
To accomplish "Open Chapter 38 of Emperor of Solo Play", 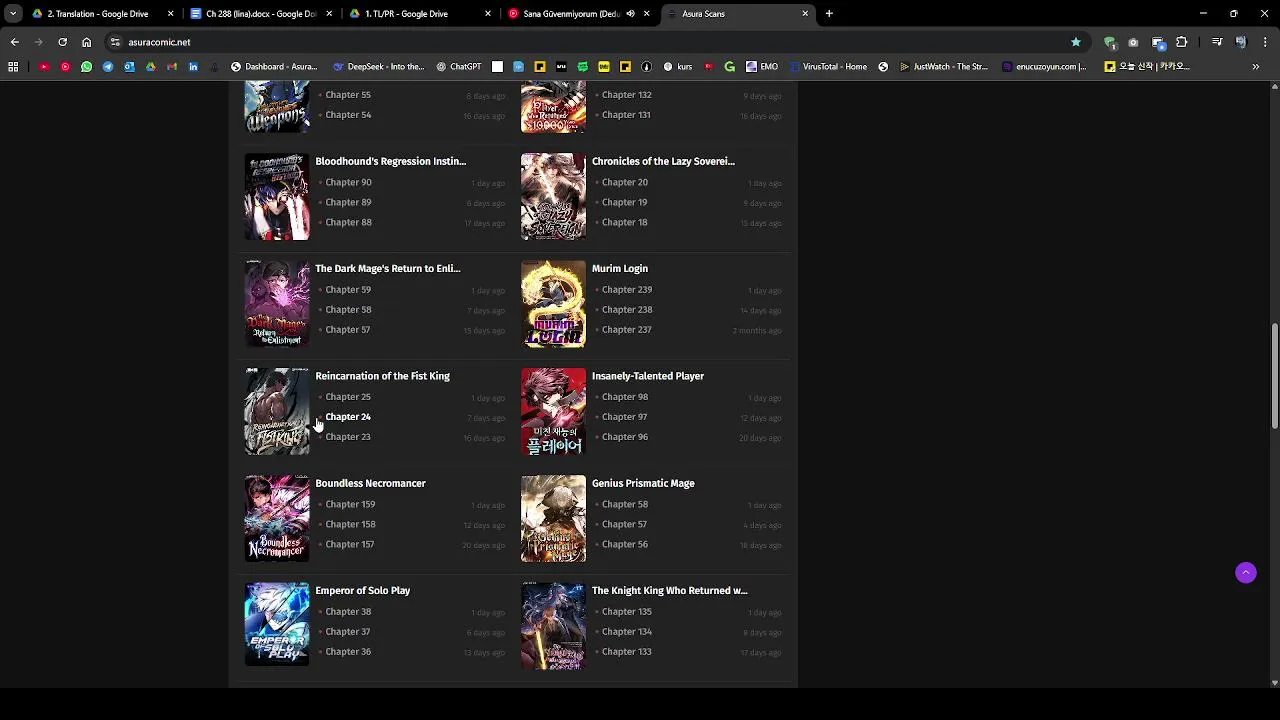I will [x=348, y=612].
